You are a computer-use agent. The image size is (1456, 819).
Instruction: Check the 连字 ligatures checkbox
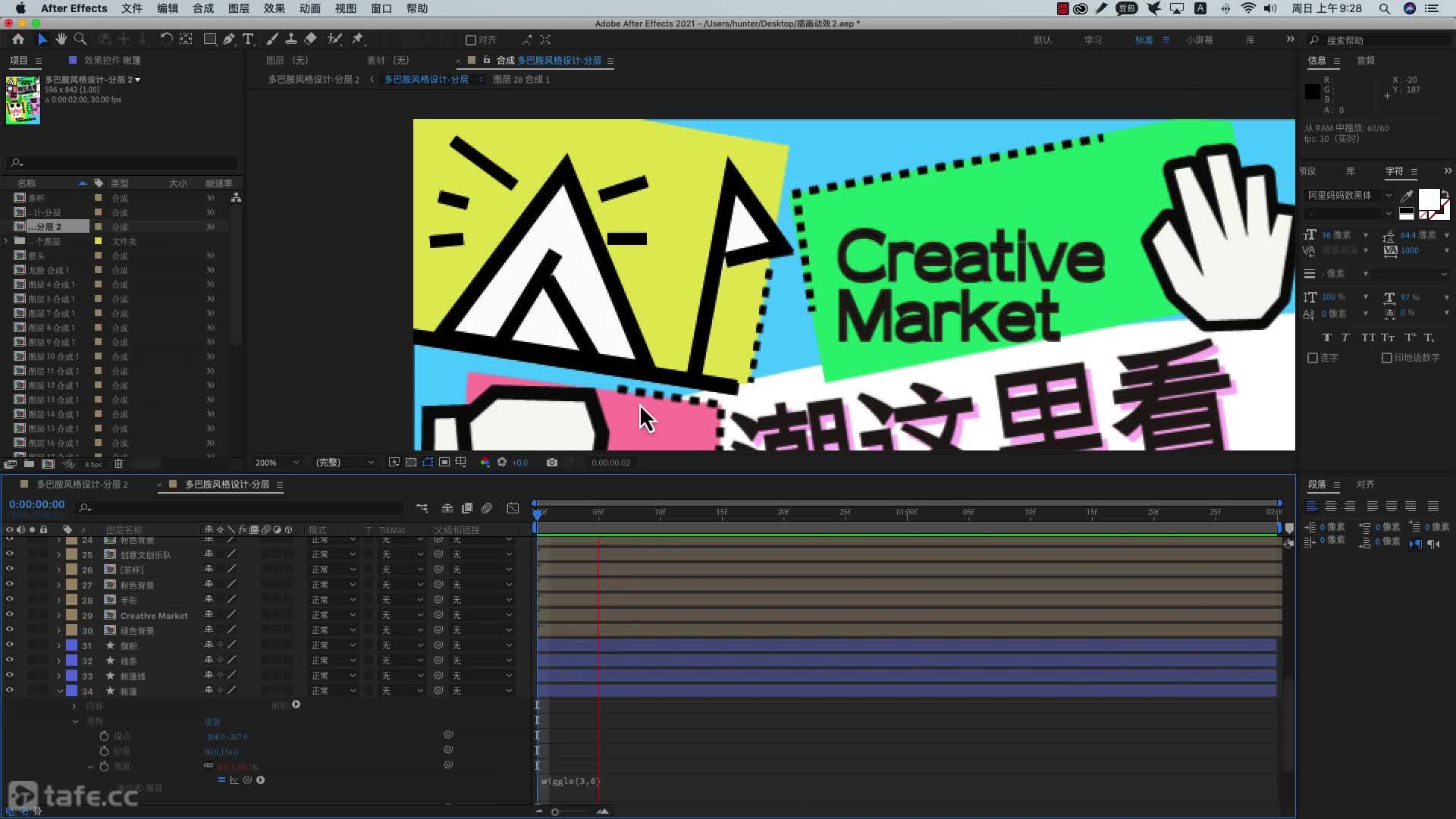1313,358
